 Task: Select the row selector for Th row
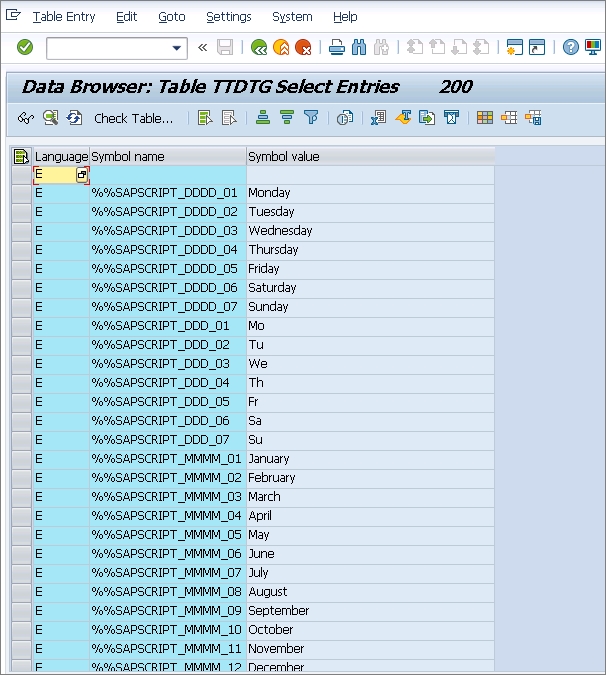click(22, 383)
